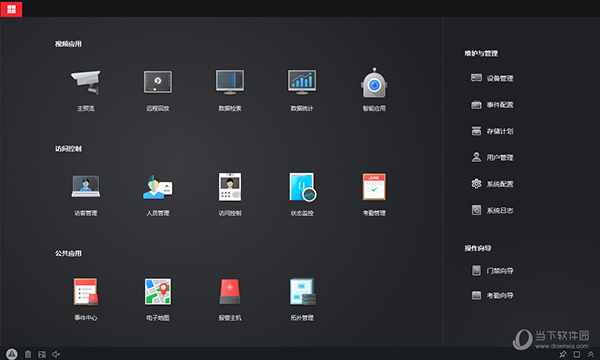600x360 pixels.
Task: Open the 拓扑管理 topology icon
Action: [302, 292]
